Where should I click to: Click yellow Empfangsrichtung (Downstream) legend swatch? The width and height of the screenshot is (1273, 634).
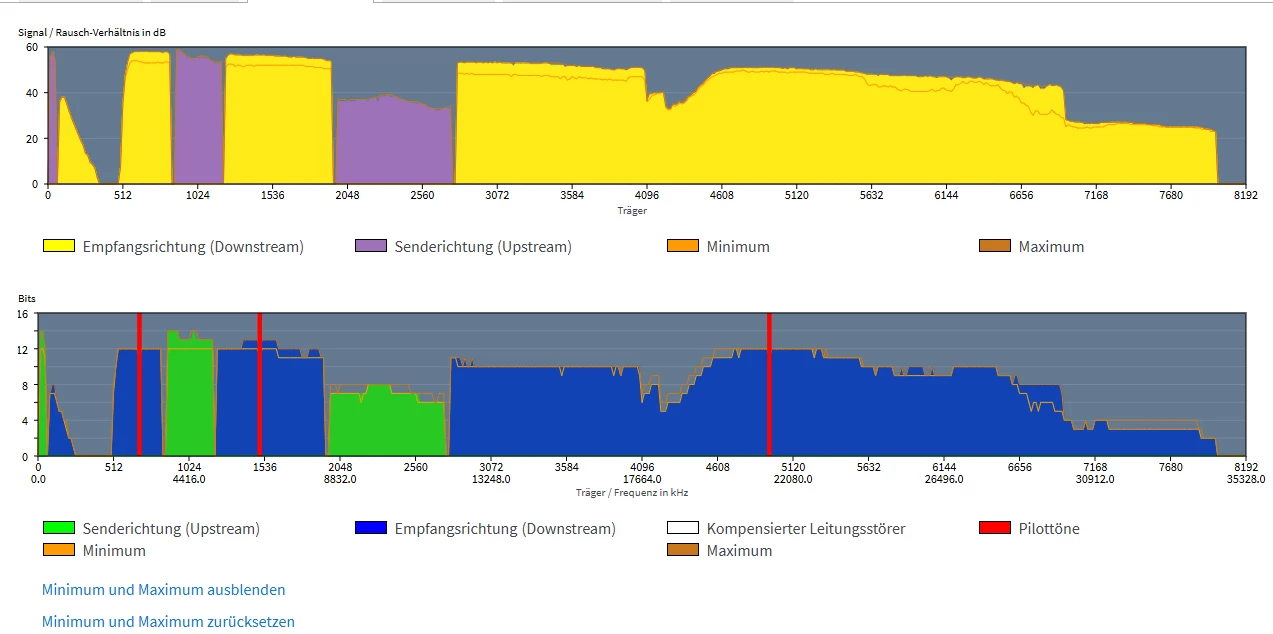pyautogui.click(x=59, y=246)
